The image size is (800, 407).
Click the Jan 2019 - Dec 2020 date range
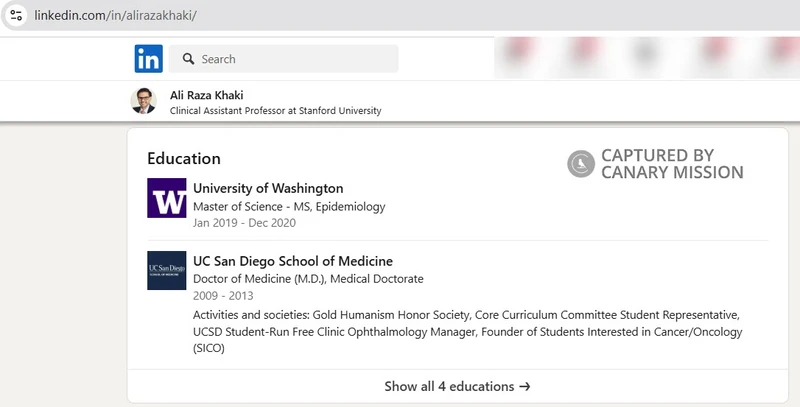tap(244, 223)
